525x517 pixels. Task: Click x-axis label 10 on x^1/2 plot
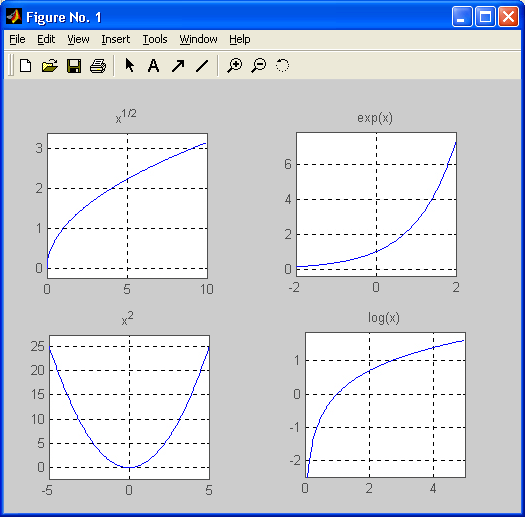(207, 289)
